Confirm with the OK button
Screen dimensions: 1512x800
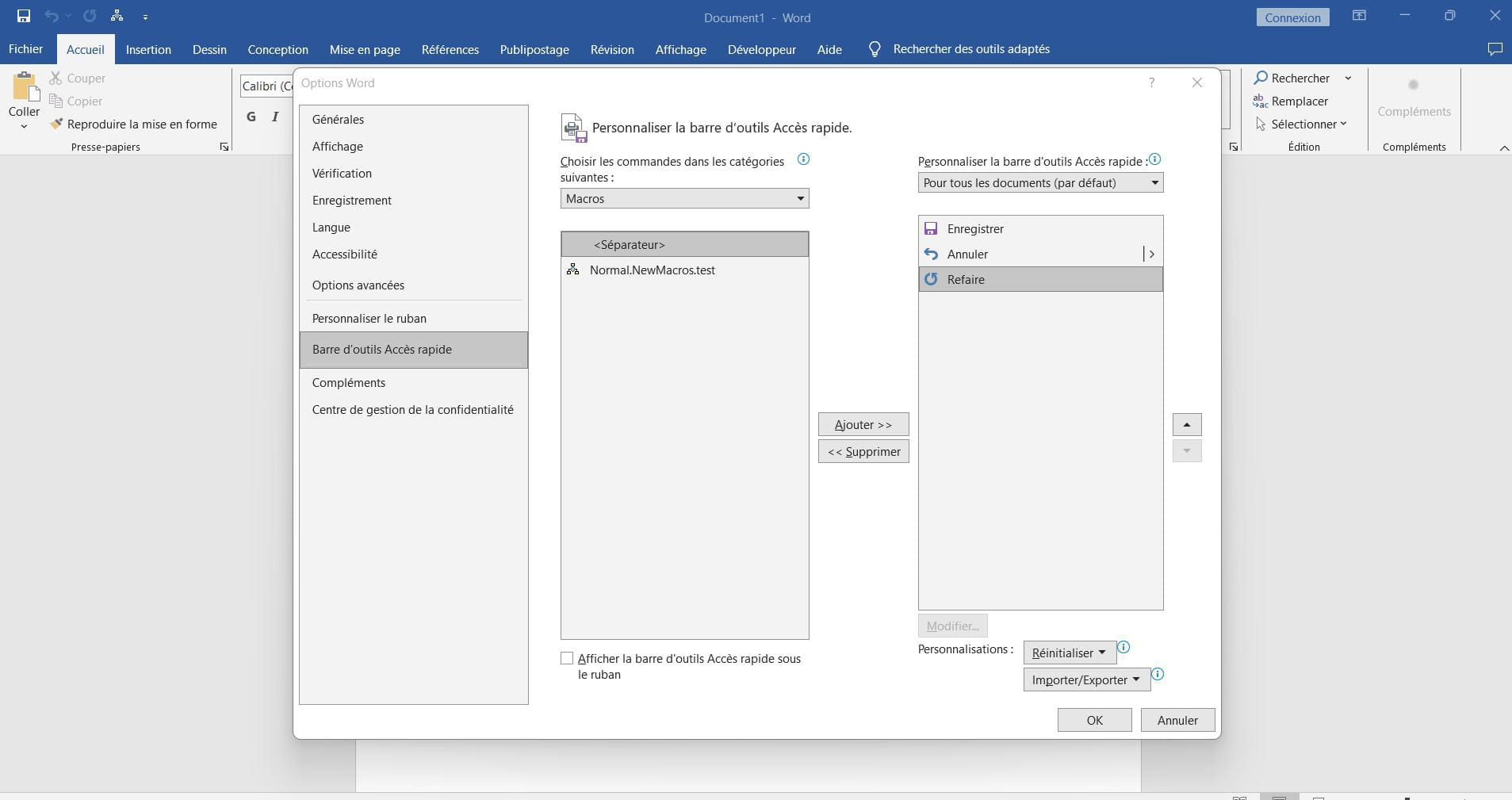[x=1094, y=721]
